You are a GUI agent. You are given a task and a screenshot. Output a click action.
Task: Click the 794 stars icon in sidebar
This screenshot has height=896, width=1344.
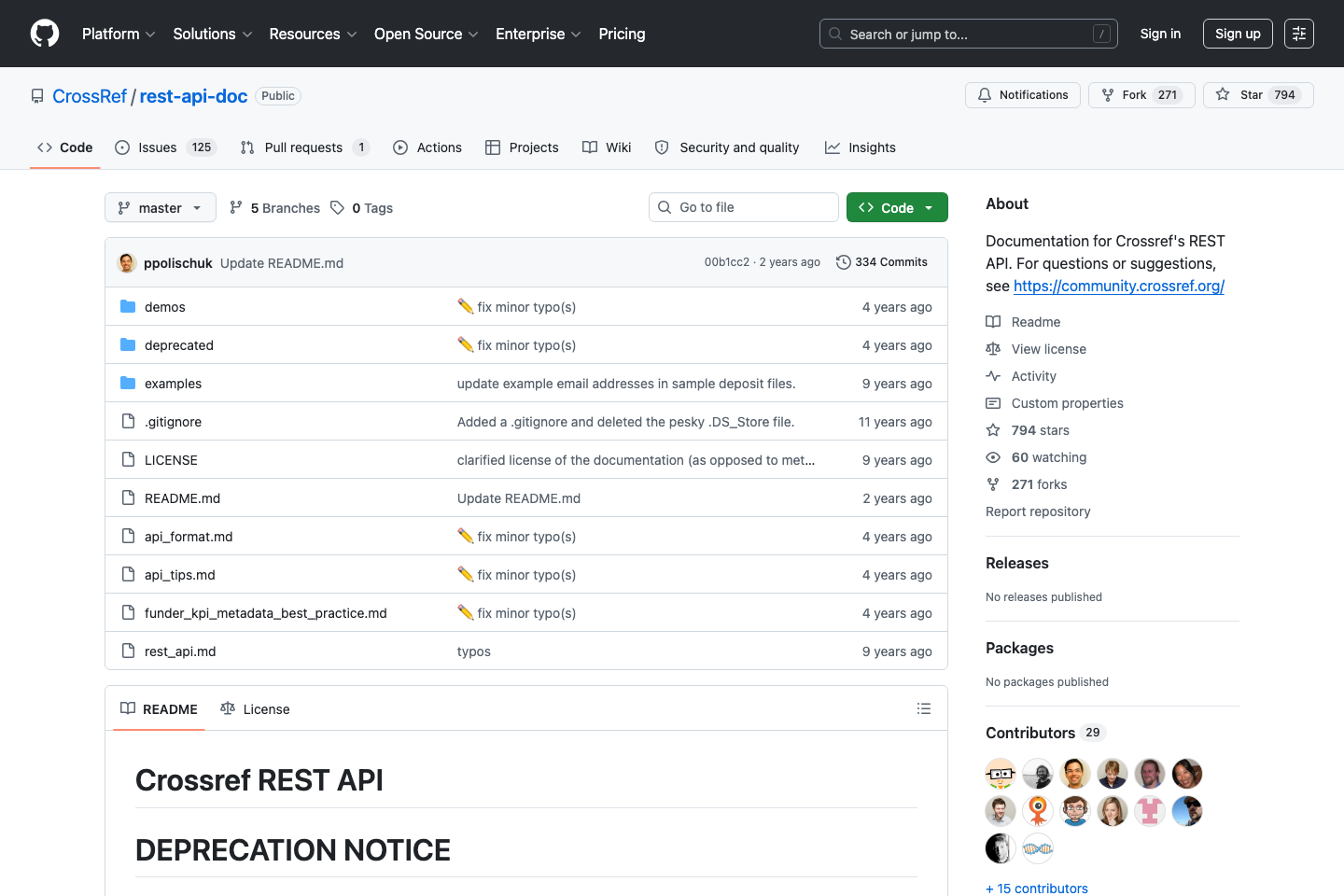pos(993,430)
